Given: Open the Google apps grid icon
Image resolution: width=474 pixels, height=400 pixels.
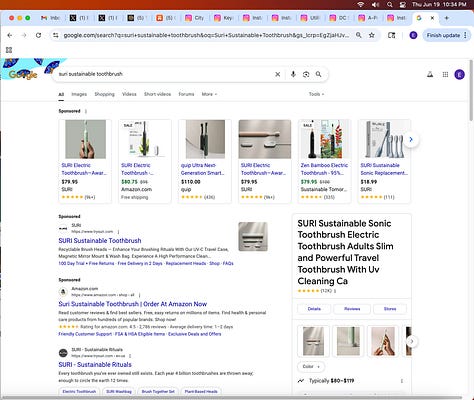Looking at the screenshot, I should point(445,74).
